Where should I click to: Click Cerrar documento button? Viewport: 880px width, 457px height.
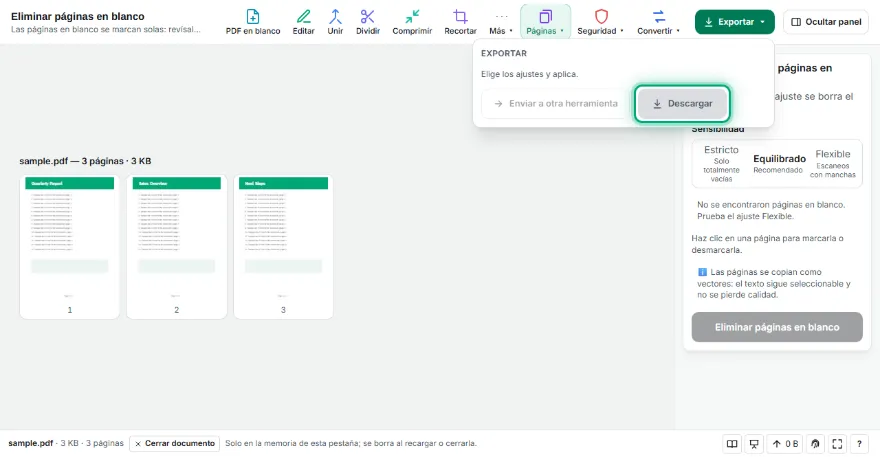(x=175, y=444)
